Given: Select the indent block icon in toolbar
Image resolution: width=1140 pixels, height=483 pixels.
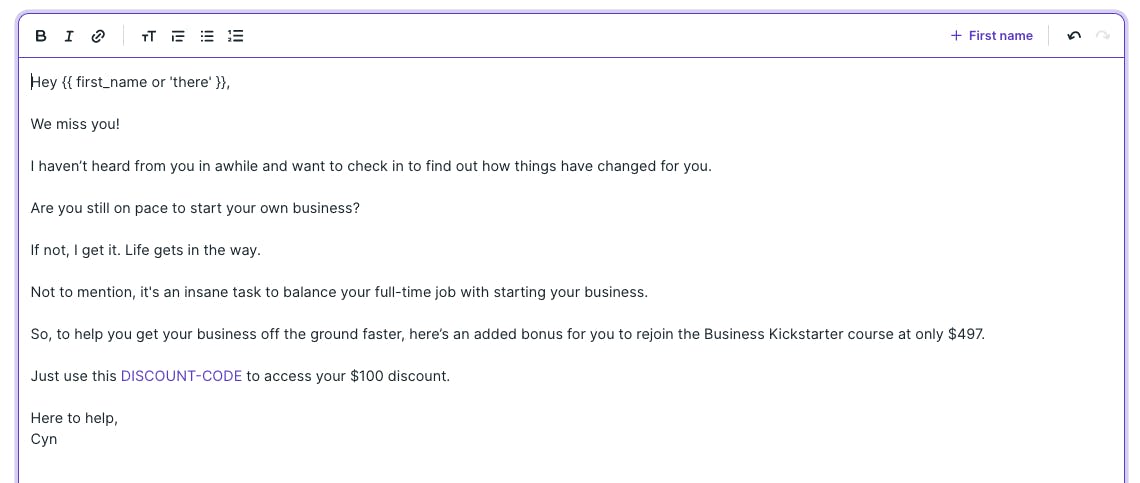Looking at the screenshot, I should coord(177,36).
